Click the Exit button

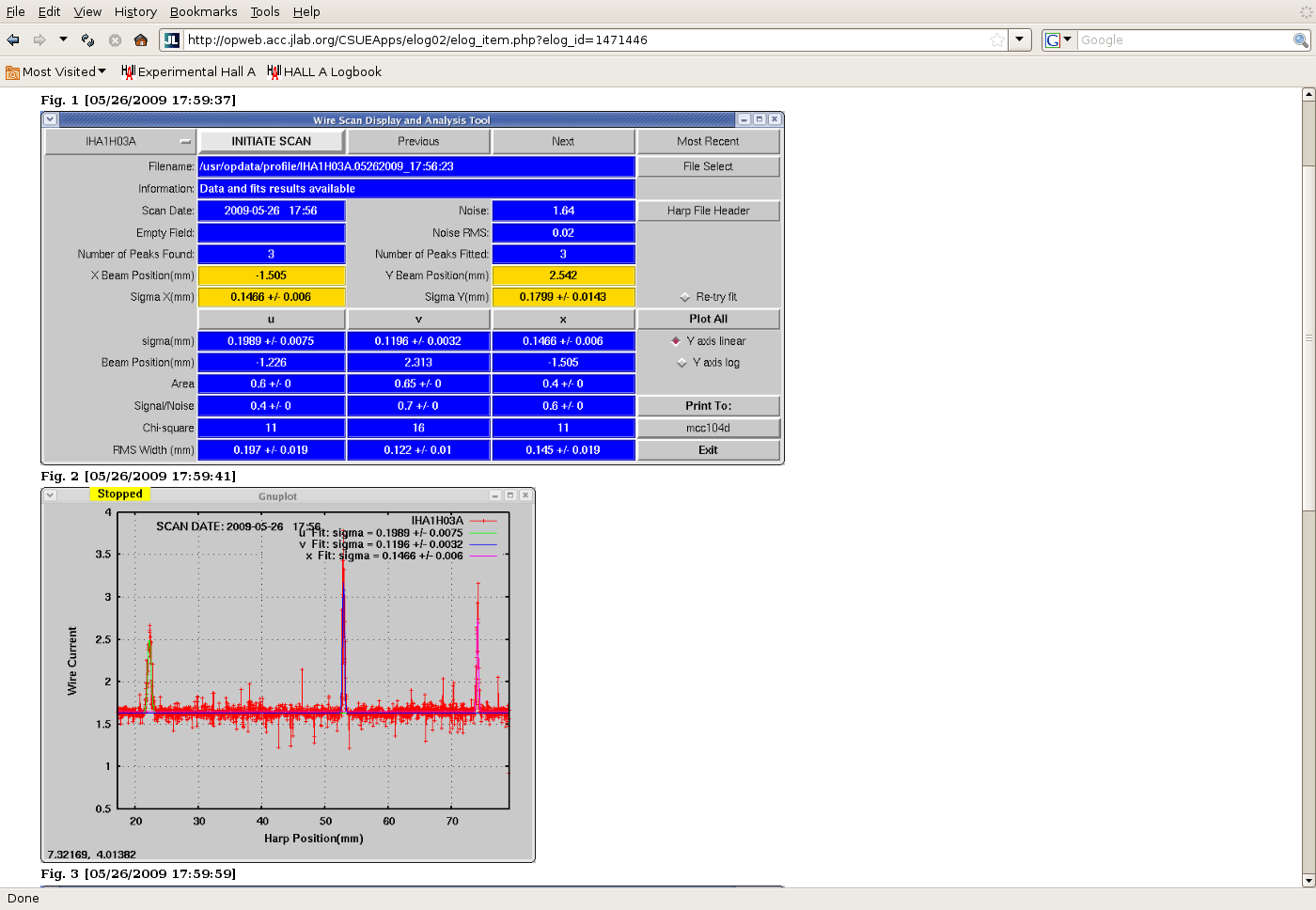tap(708, 450)
